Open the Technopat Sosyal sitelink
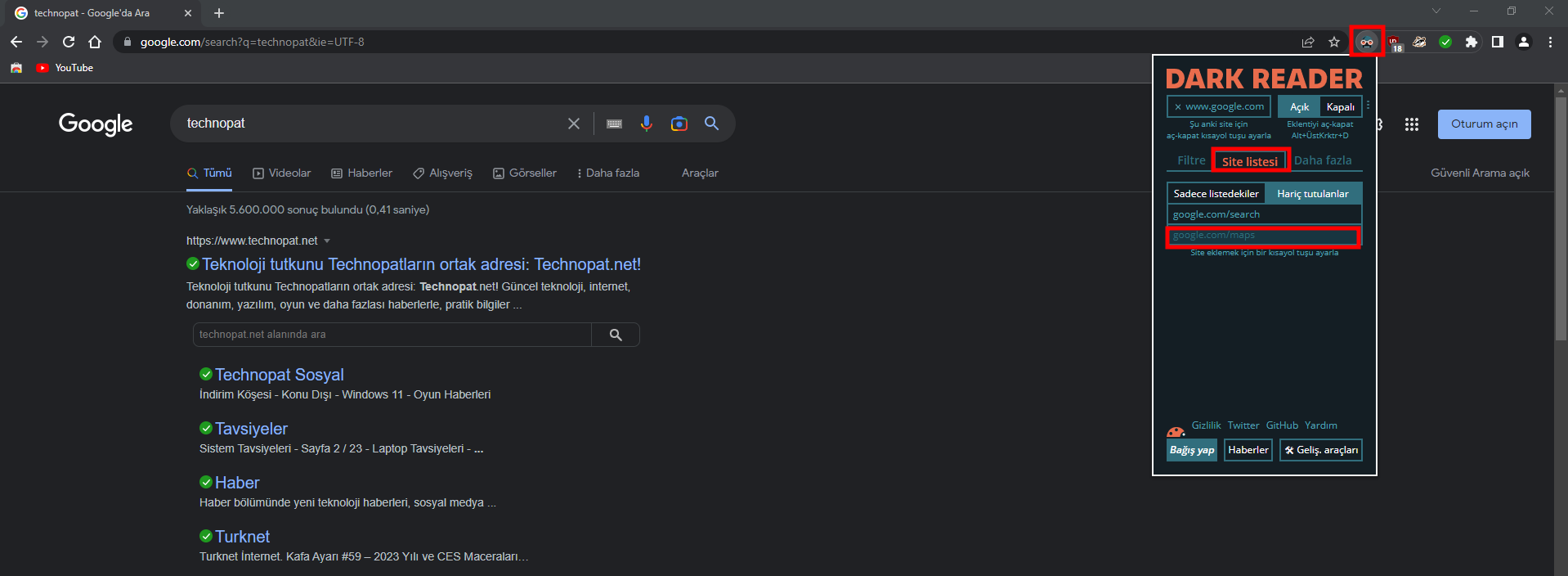Screen dimensions: 1568x576 279,375
